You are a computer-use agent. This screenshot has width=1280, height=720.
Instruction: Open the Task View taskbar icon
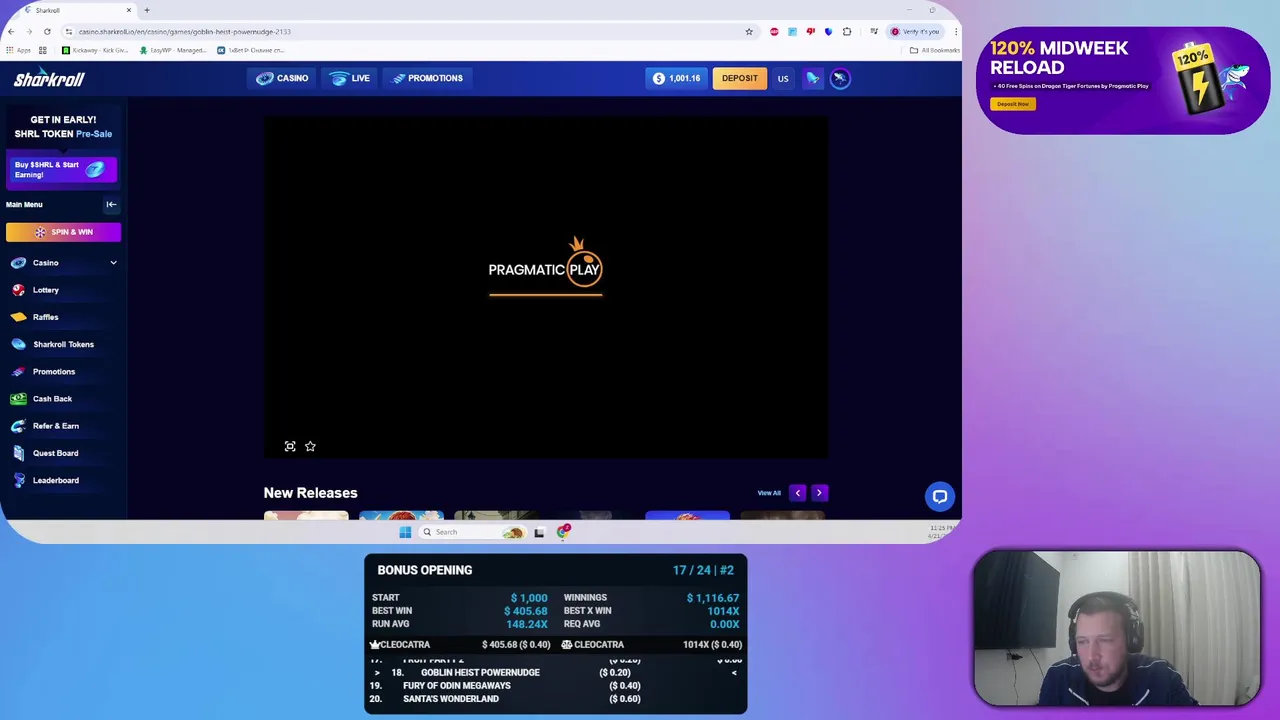click(x=539, y=532)
